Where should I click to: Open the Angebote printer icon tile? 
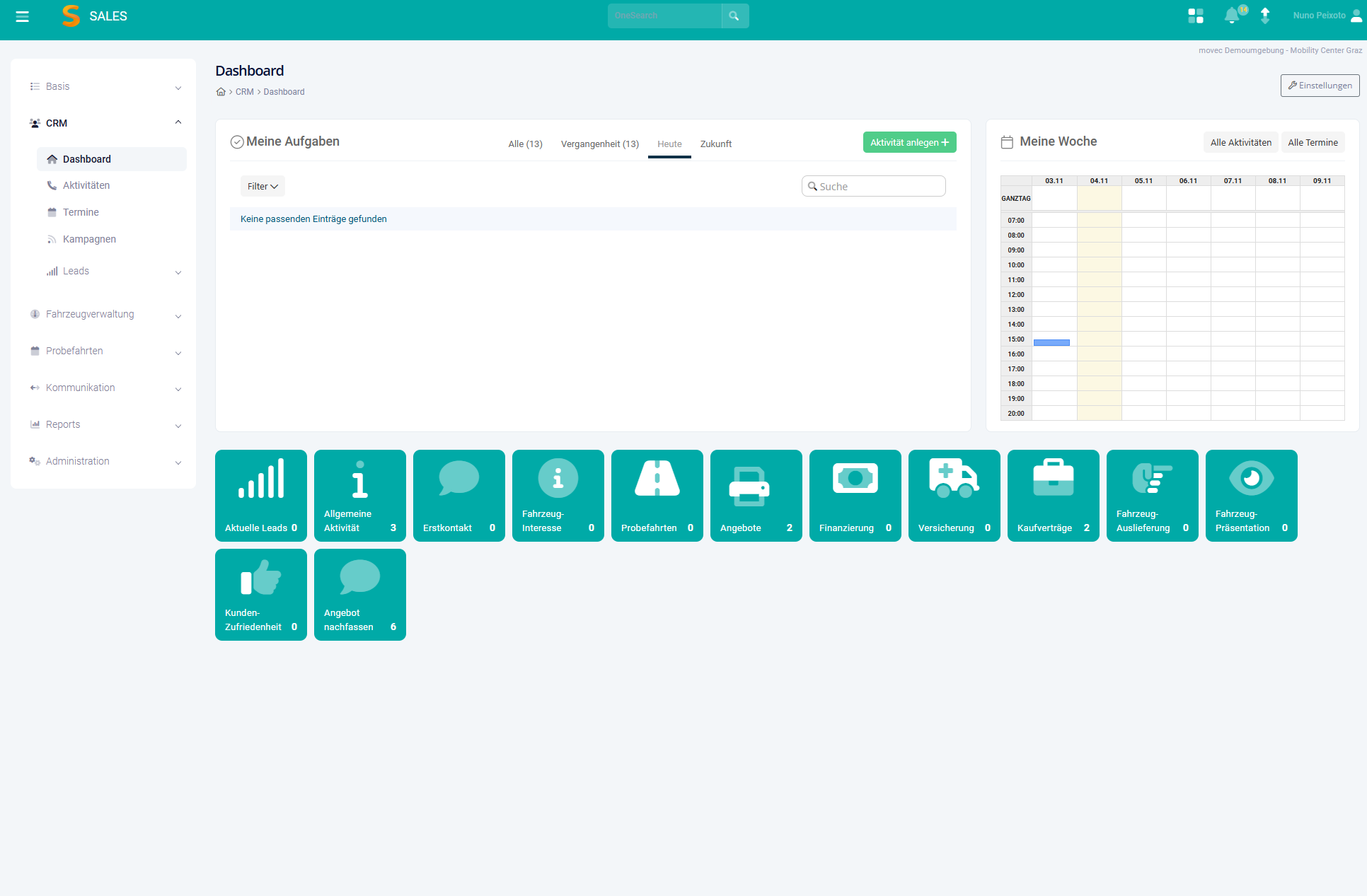pos(756,495)
